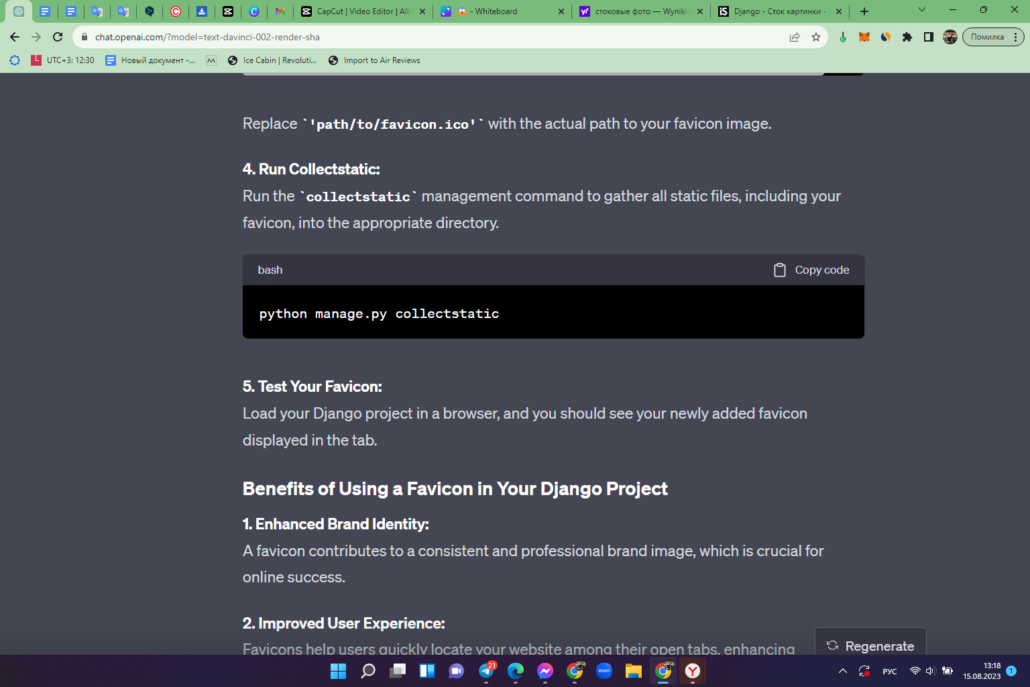
Task: Open the Ice Cabin bookmark
Action: point(272,60)
